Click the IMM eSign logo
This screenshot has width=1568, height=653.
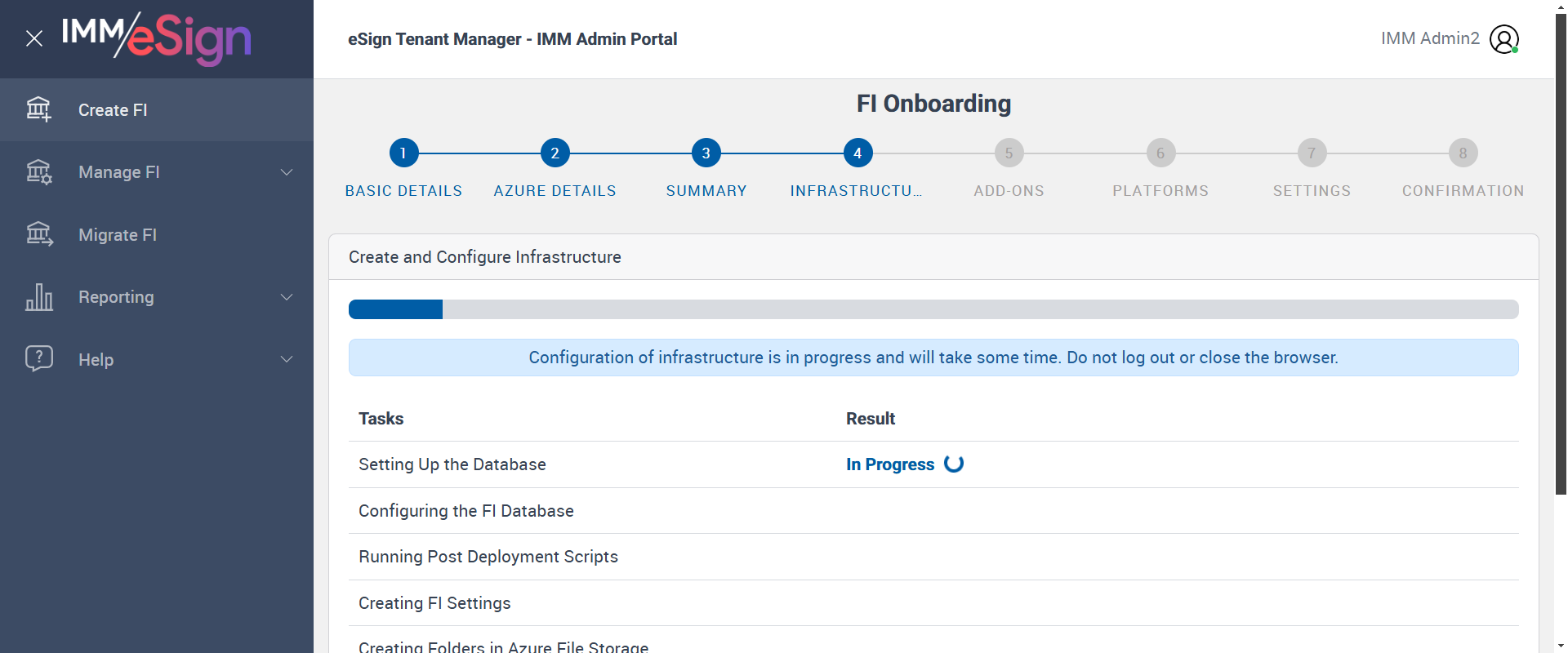pyautogui.click(x=157, y=38)
